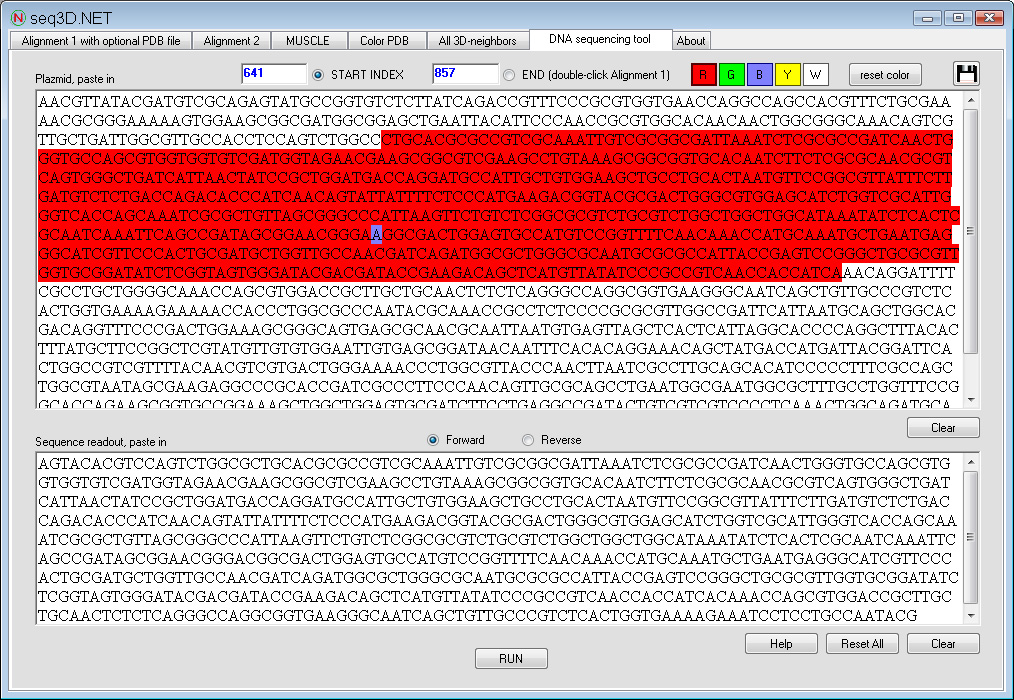Select the START INDEX radio button
The height and width of the screenshot is (700, 1014).
point(319,75)
